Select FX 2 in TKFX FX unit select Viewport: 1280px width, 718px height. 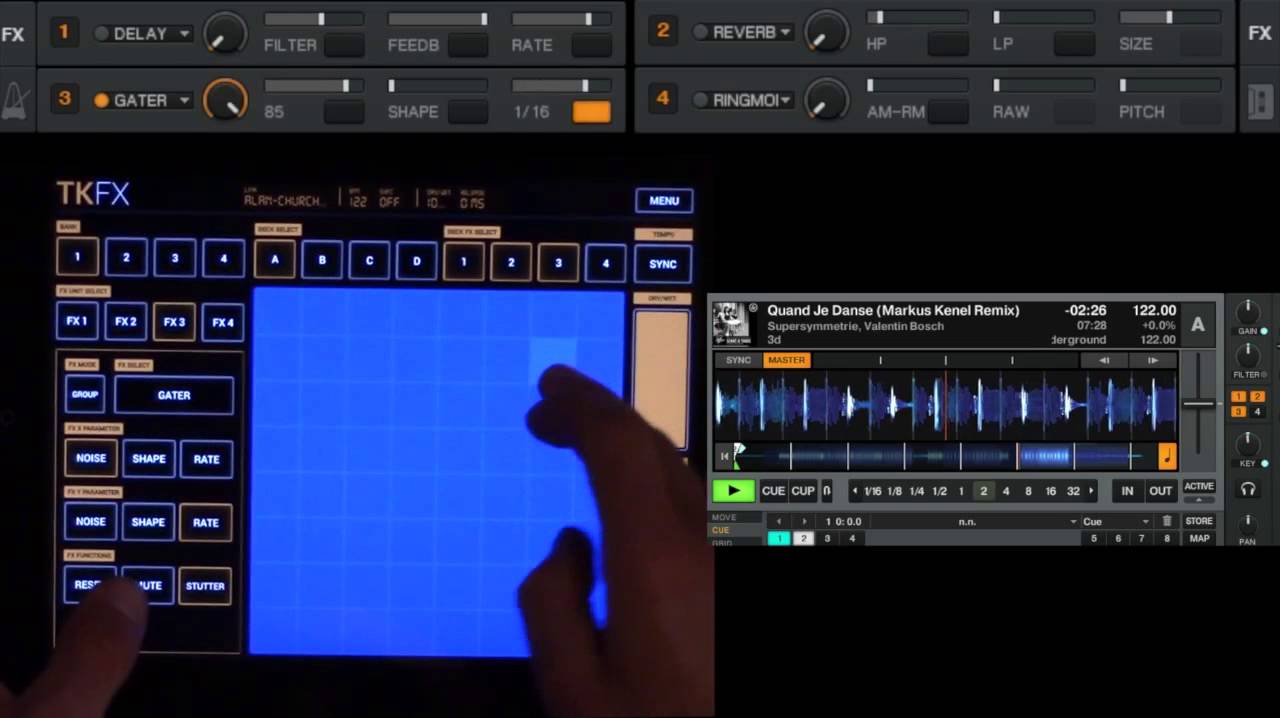[x=126, y=322]
